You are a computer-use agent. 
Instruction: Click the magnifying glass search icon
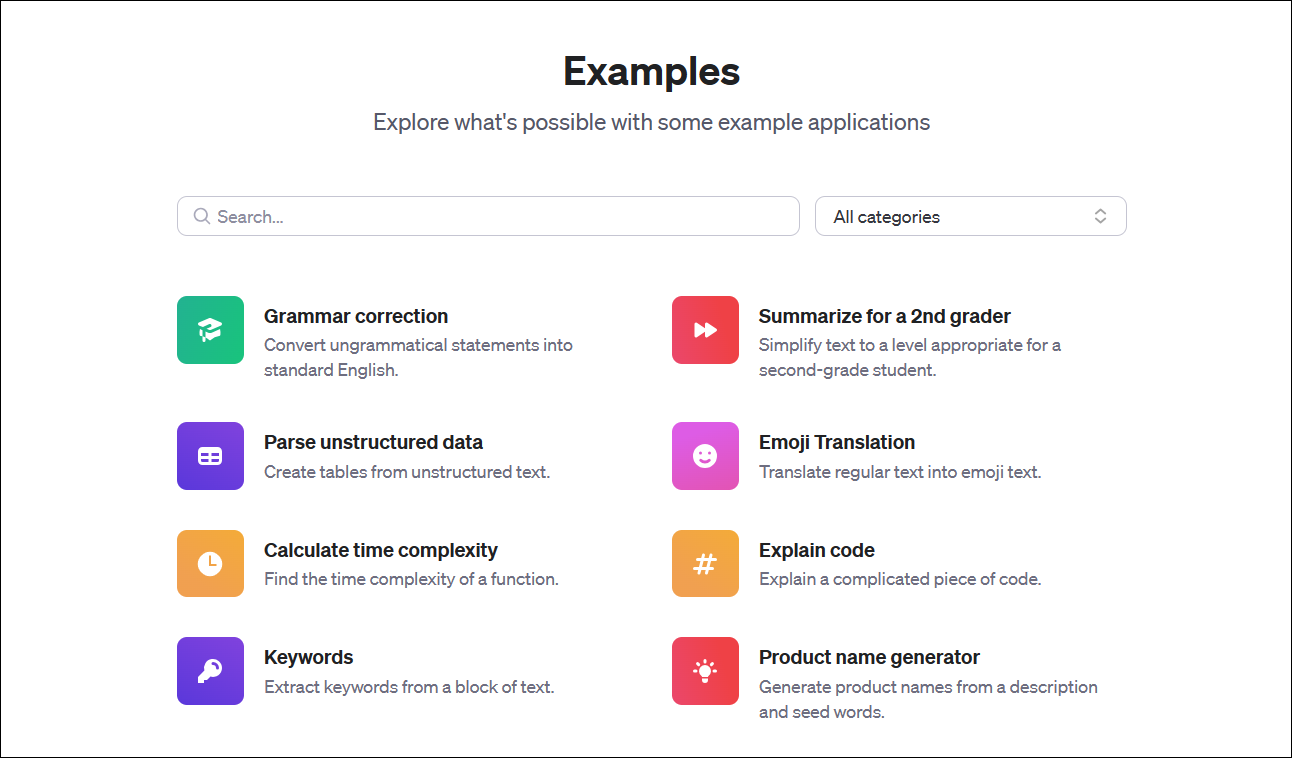202,216
